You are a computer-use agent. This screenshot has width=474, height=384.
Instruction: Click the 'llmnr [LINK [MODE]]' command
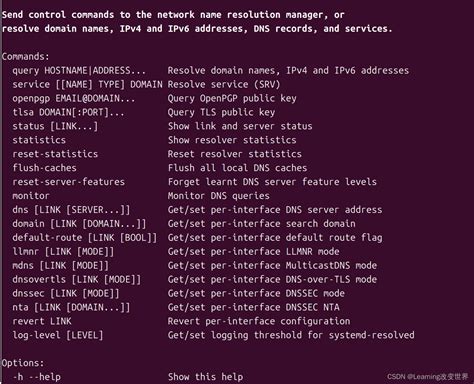[63, 252]
